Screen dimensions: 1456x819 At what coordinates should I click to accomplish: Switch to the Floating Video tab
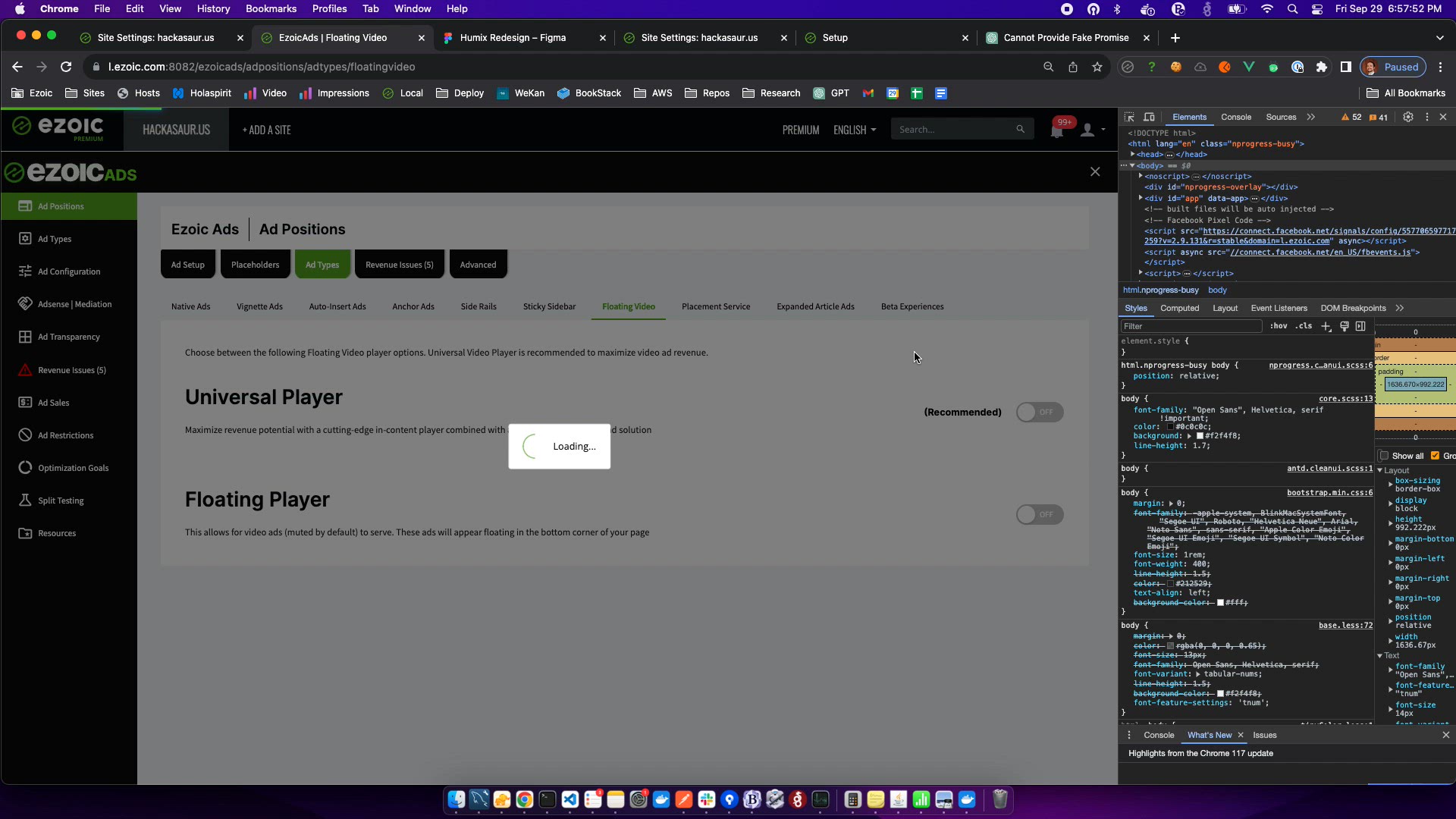pos(629,306)
